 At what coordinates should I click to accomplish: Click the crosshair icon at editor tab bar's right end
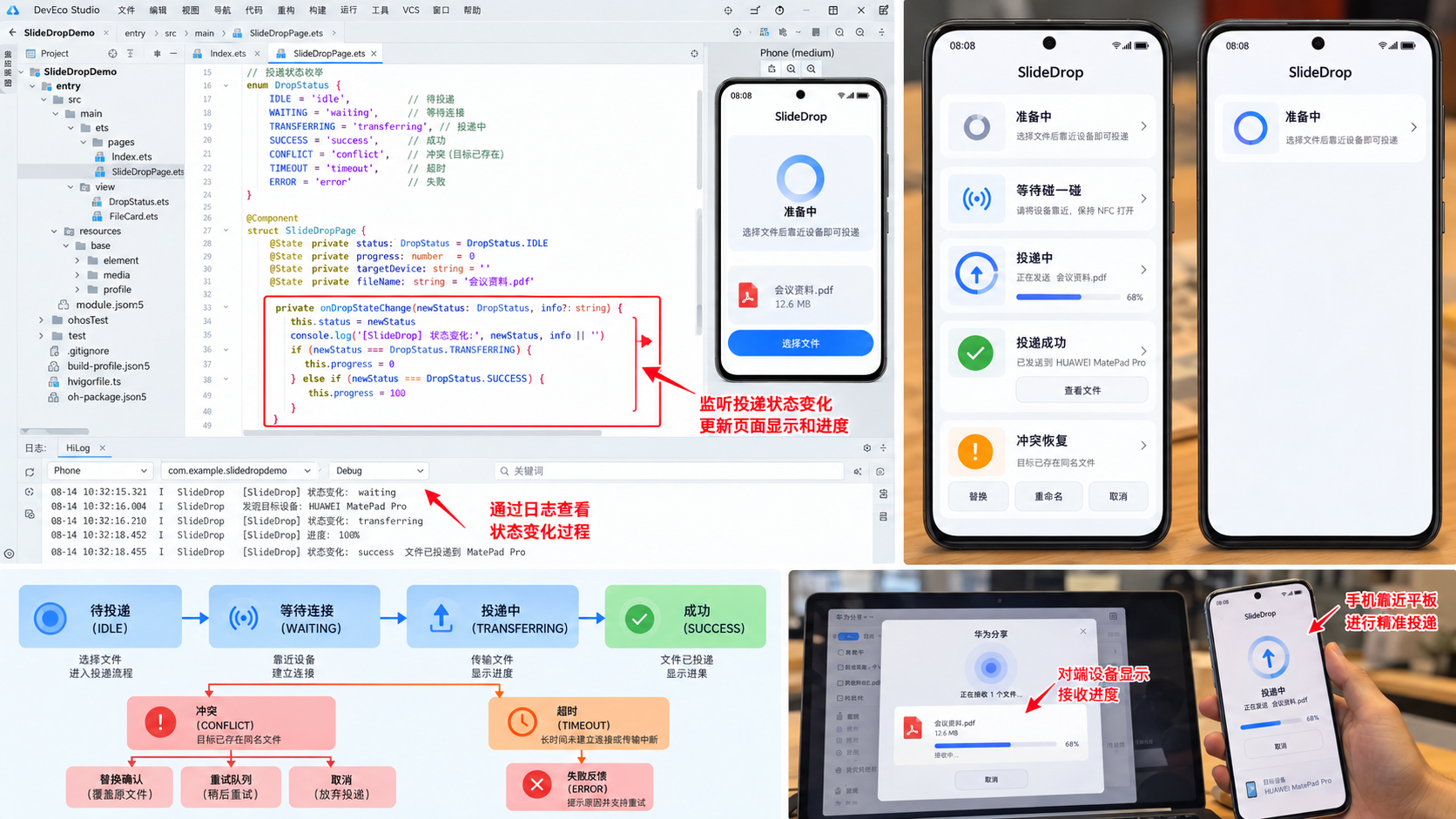click(694, 54)
